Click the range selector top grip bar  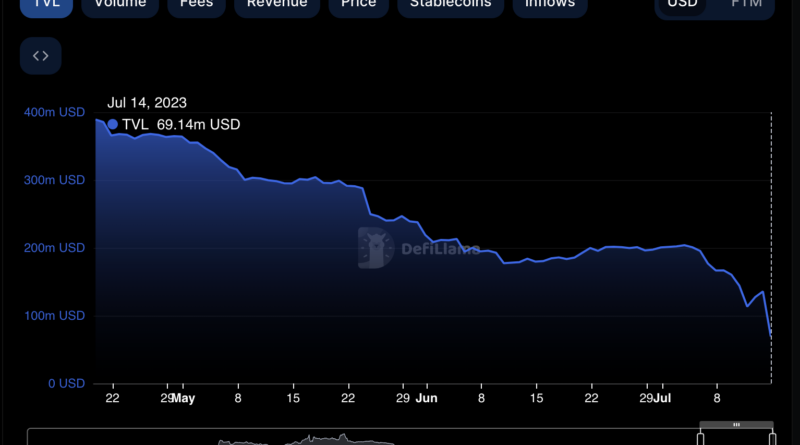point(737,425)
